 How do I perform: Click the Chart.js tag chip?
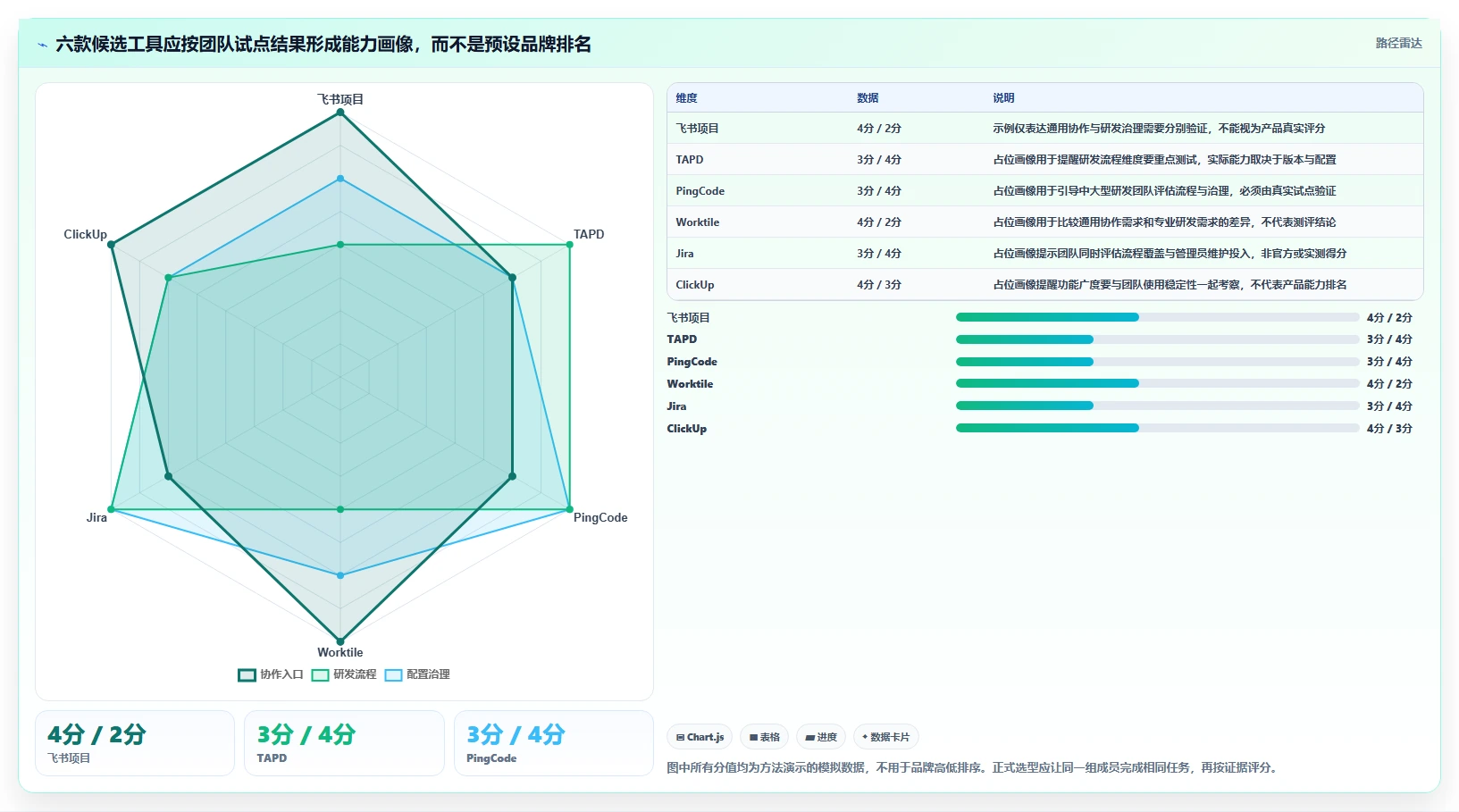click(x=700, y=737)
